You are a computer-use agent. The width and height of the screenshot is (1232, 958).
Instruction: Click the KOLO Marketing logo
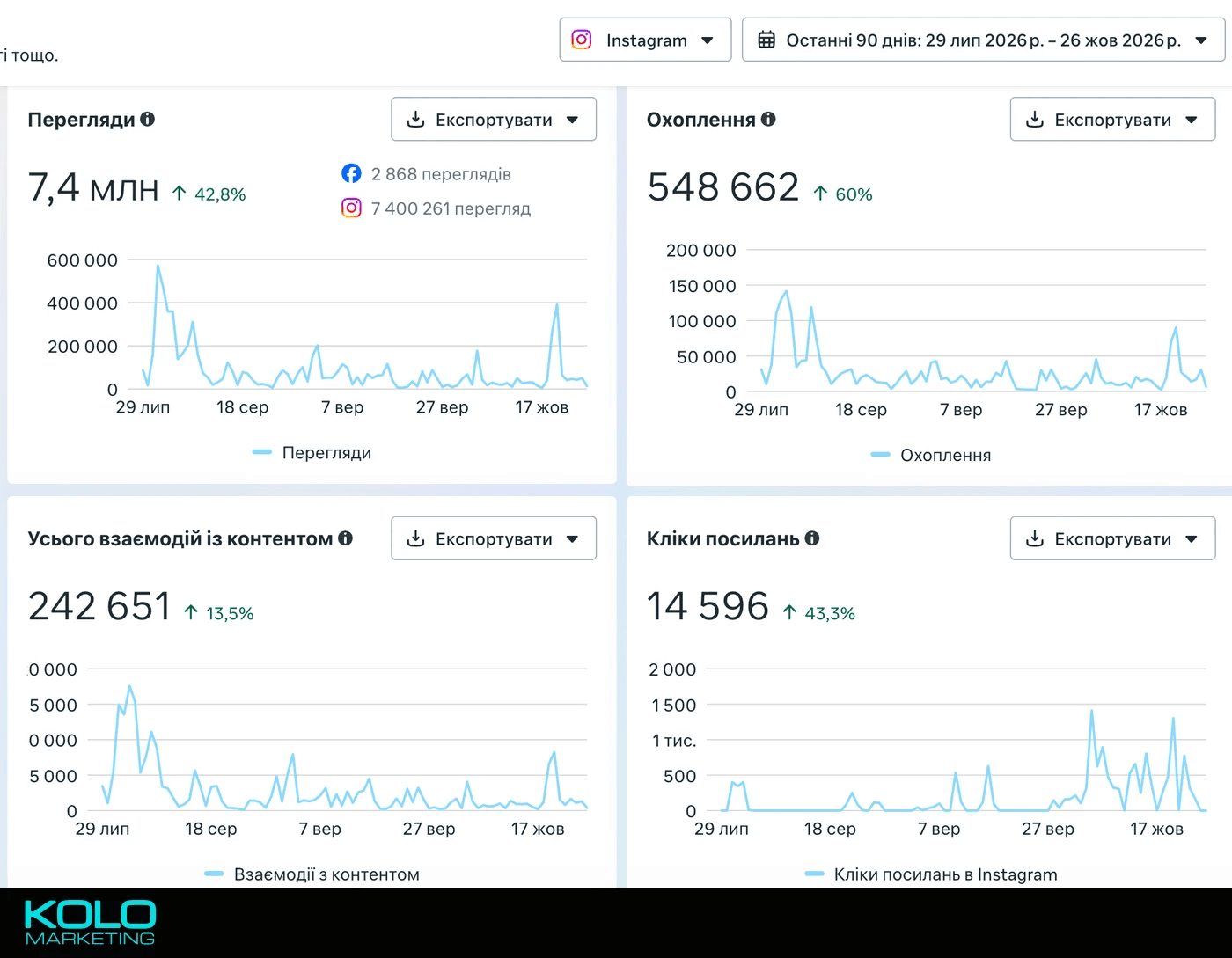[x=90, y=922]
